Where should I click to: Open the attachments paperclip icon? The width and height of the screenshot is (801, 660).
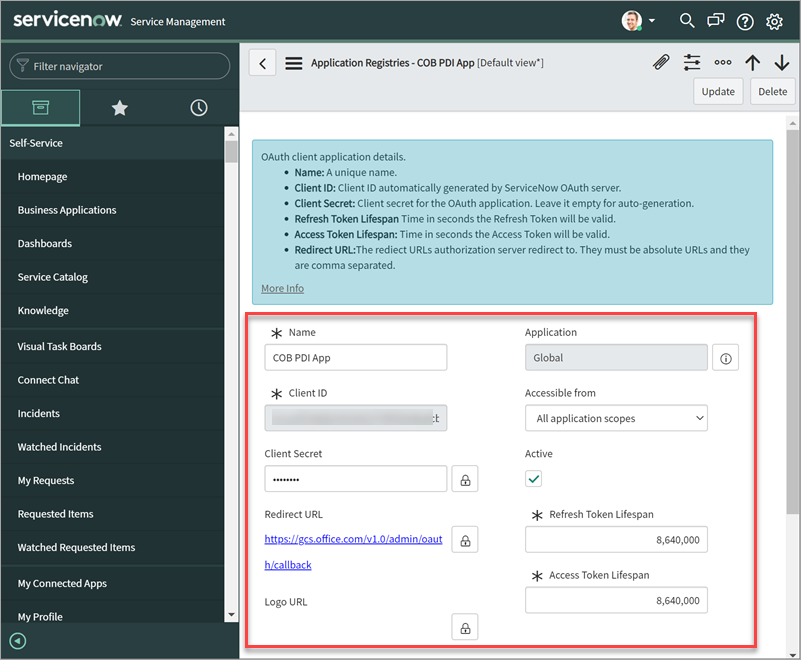(661, 62)
